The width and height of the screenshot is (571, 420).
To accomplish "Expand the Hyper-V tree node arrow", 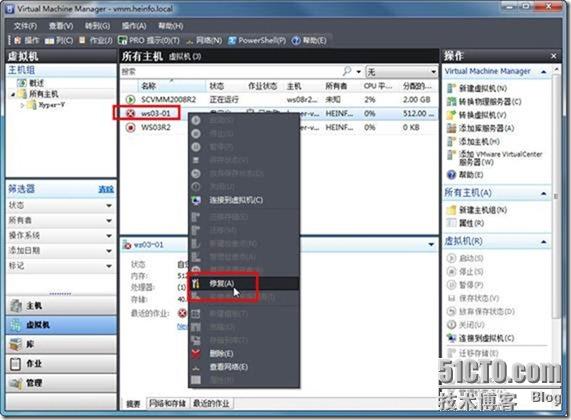I will 22,105.
